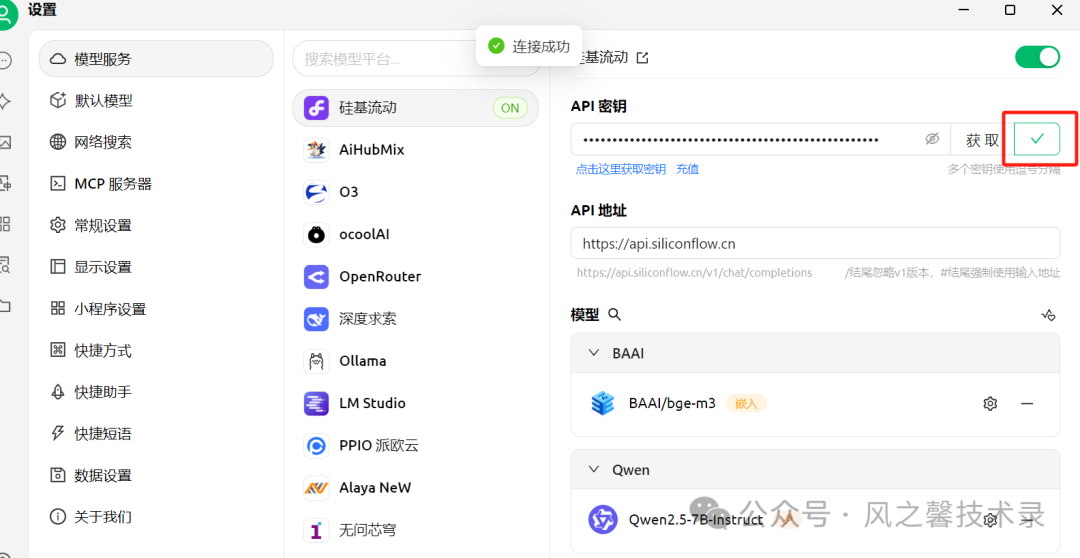Open 模型服务 settings
Viewport: 1080px width, 558px height.
pos(156,59)
